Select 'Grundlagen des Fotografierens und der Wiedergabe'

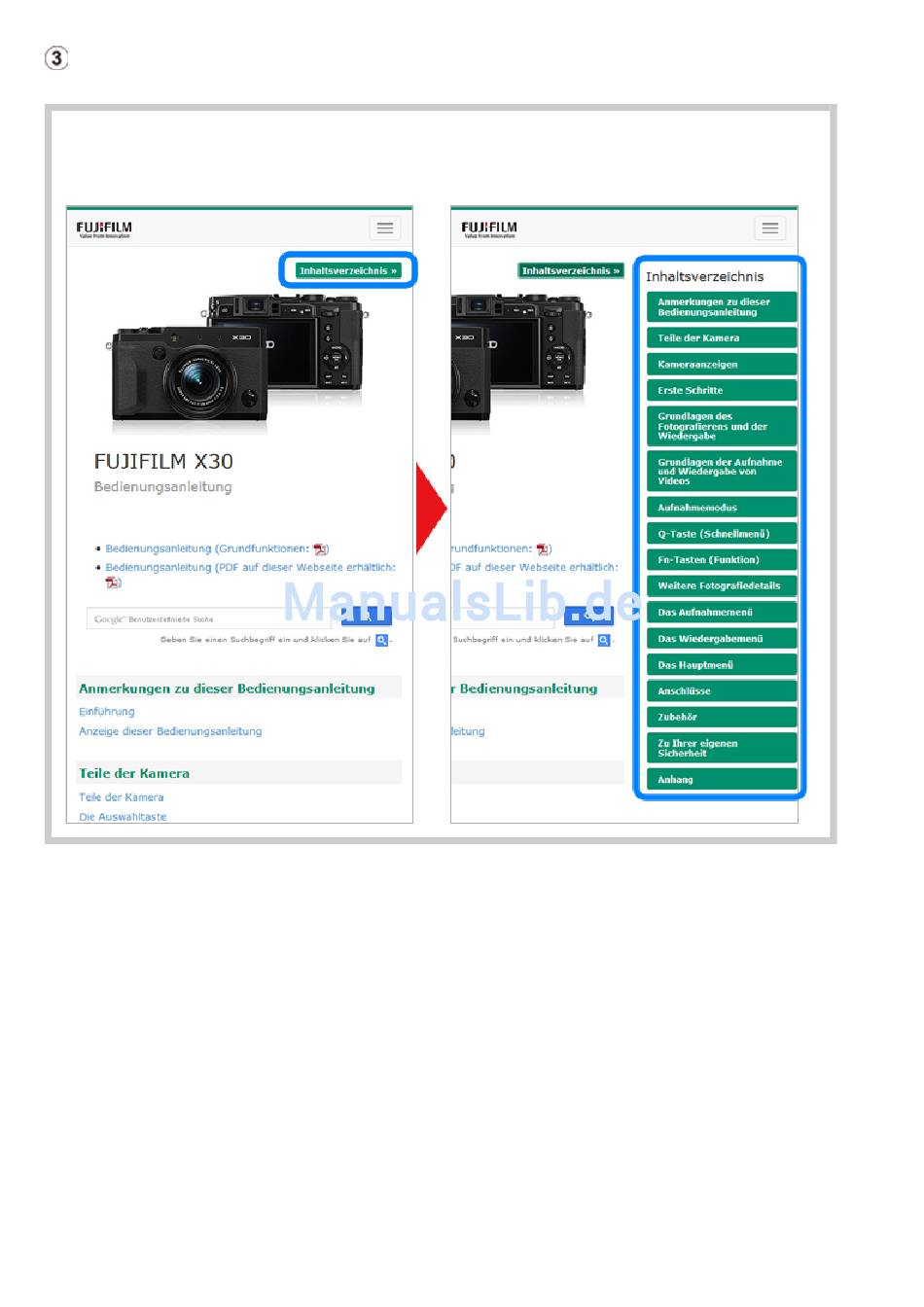[722, 426]
